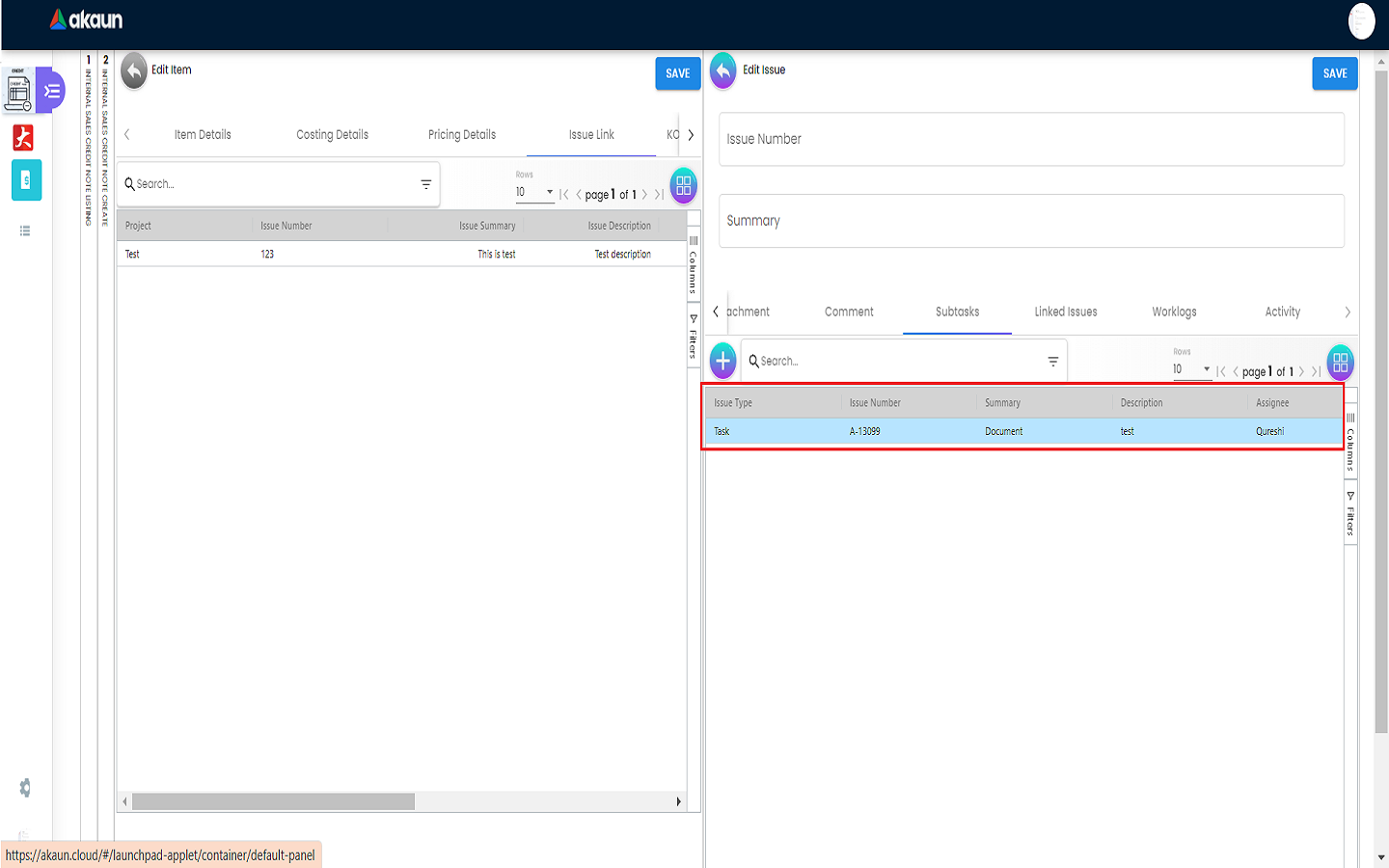Viewport: 1389px width, 868px height.
Task: Click the back arrow beside Edit Item
Action: point(134,70)
